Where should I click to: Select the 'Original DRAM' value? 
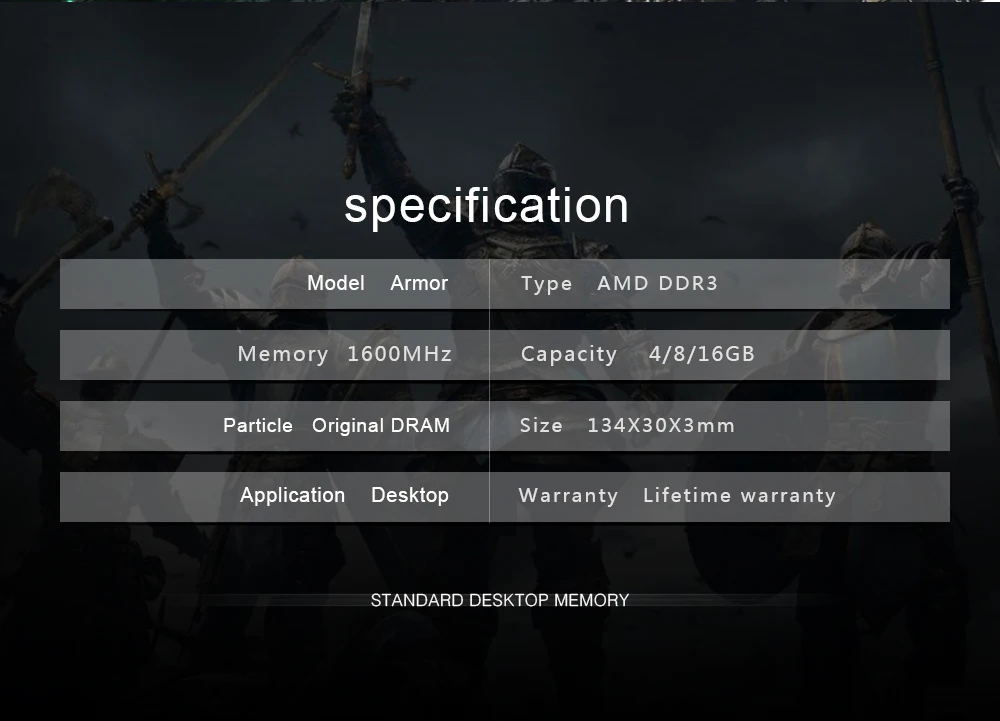[381, 425]
